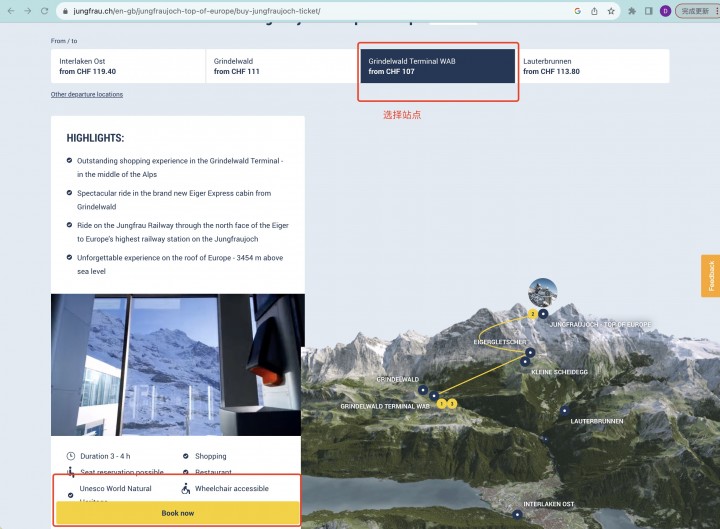Open the orange Feedback side tab
This screenshot has height=529, width=720.
(711, 276)
